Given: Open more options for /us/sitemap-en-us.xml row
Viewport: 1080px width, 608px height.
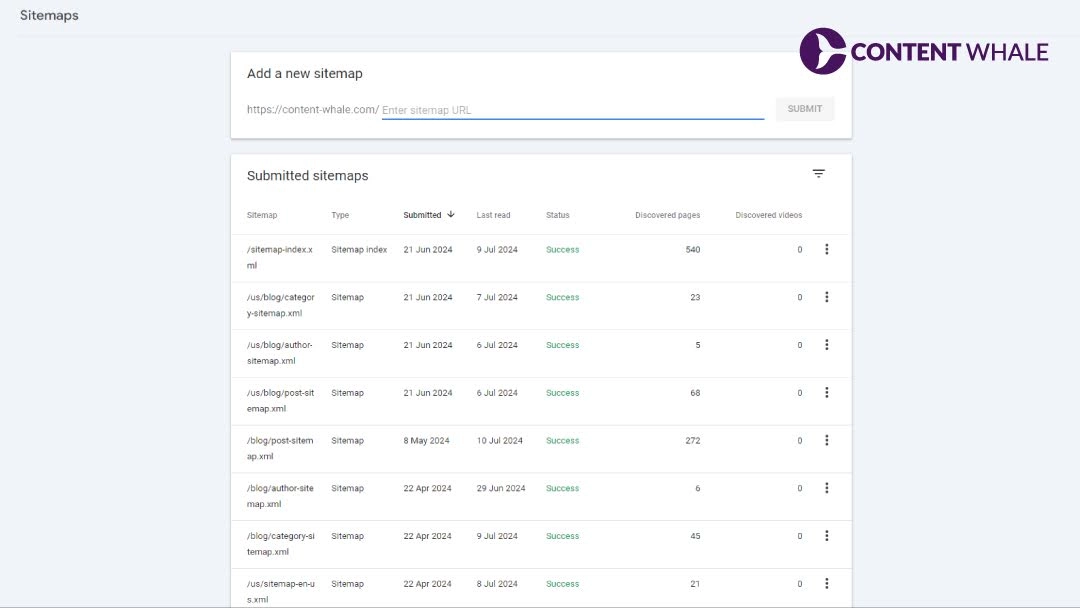Looking at the screenshot, I should coord(826,584).
